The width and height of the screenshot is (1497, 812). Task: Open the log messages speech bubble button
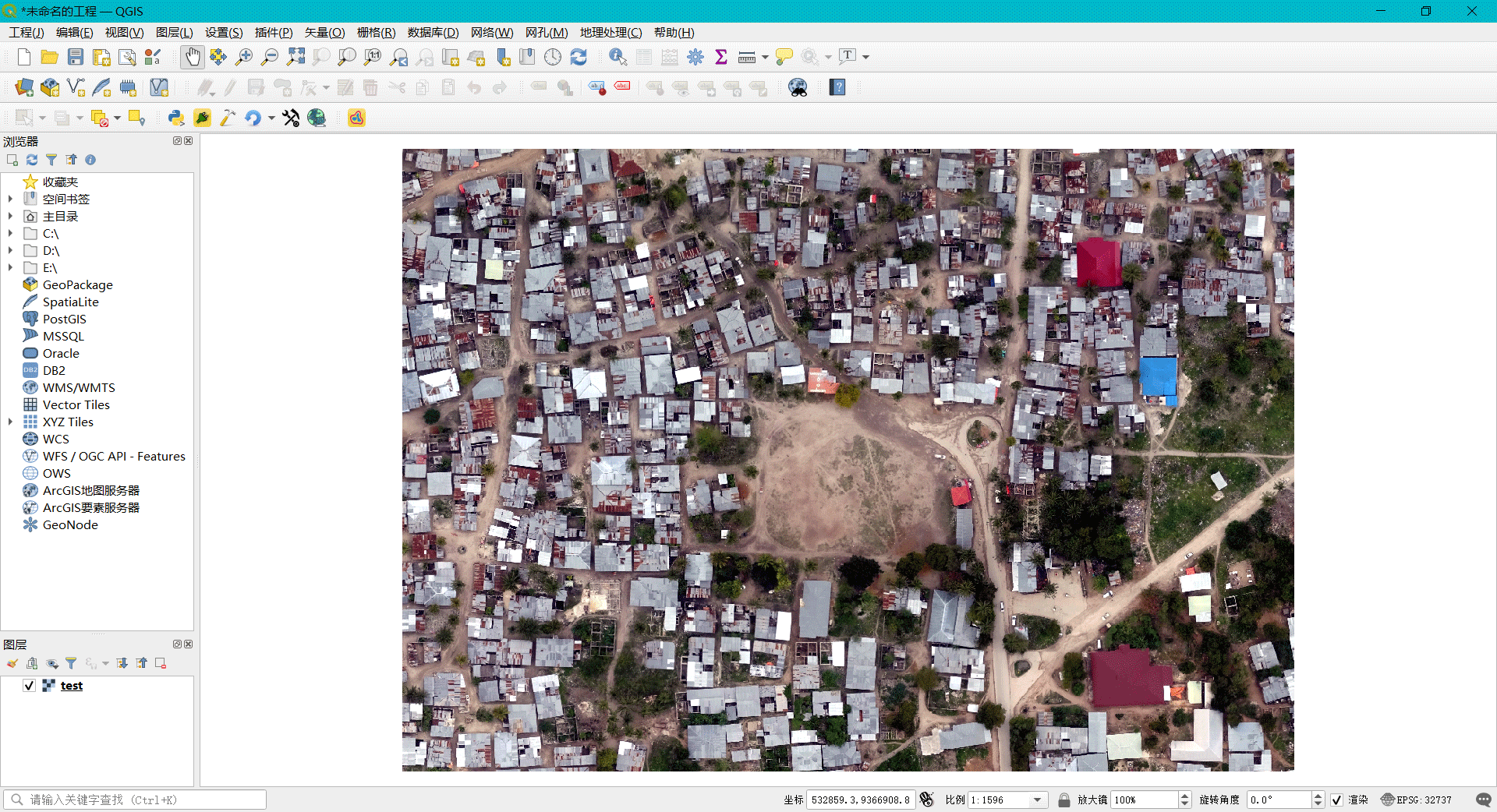click(x=1483, y=800)
